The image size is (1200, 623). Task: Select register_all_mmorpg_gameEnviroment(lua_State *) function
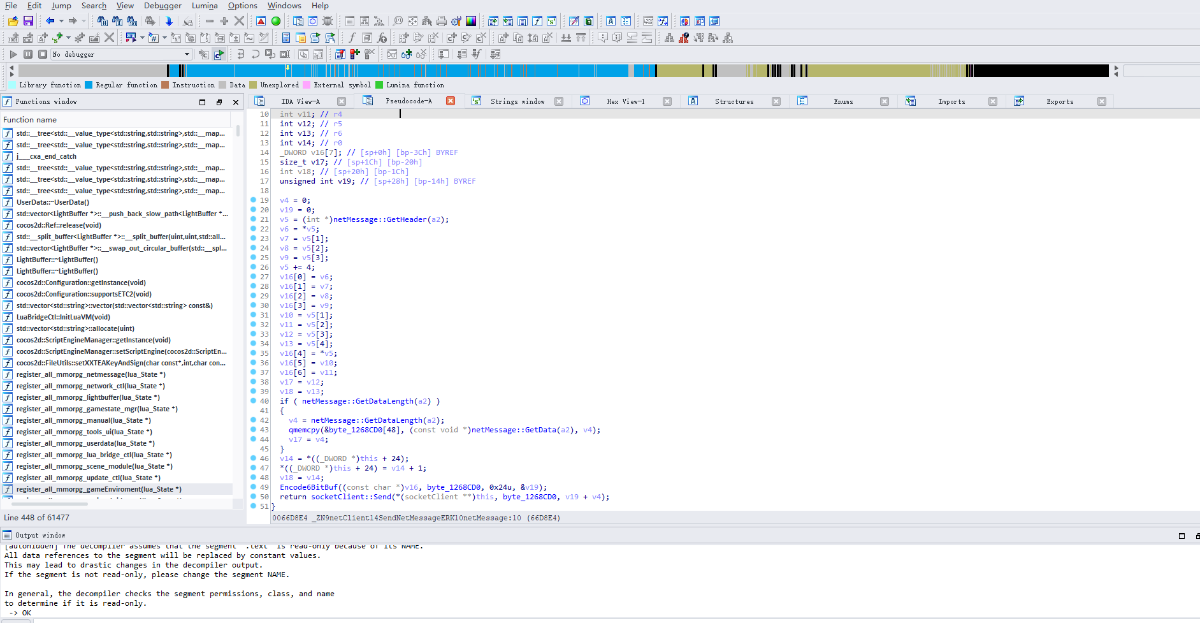point(99,489)
